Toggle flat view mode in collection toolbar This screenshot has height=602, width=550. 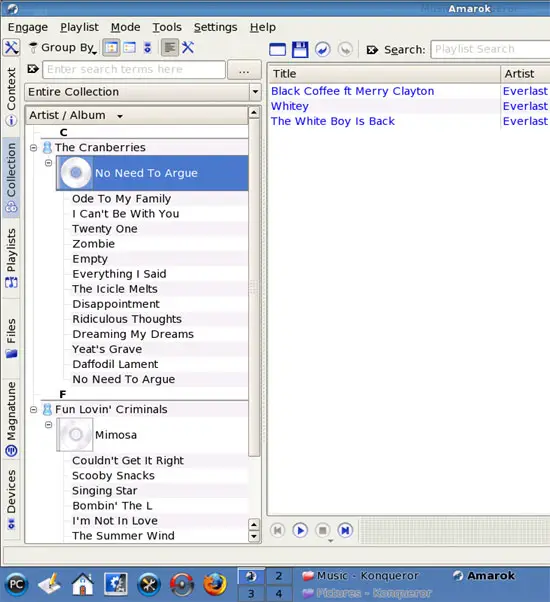click(129, 48)
